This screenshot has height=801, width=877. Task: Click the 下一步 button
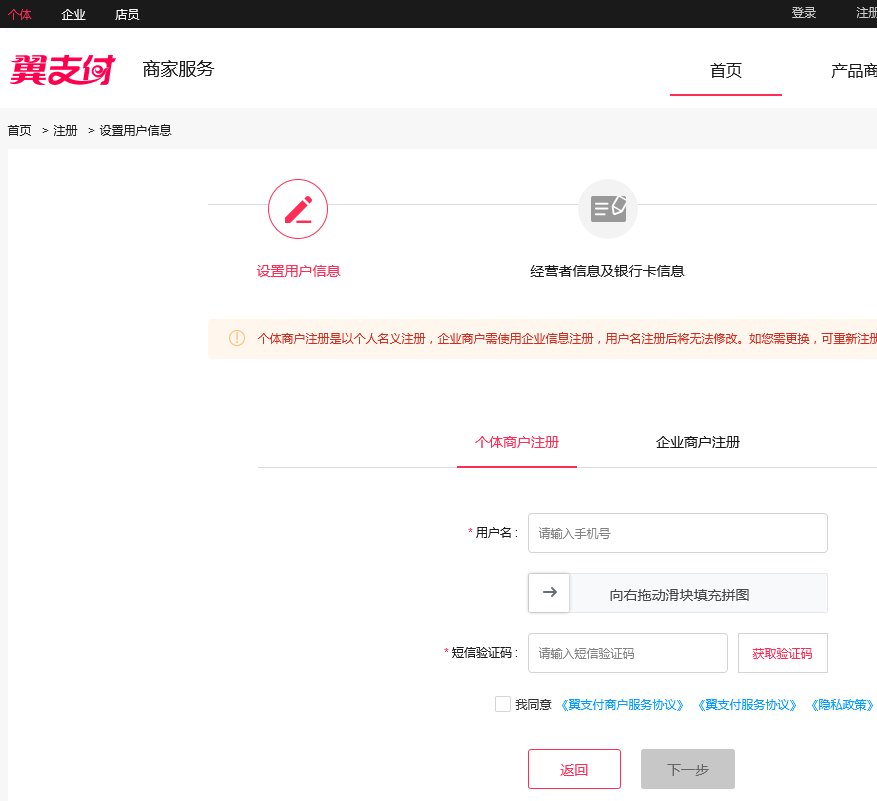[x=687, y=768]
